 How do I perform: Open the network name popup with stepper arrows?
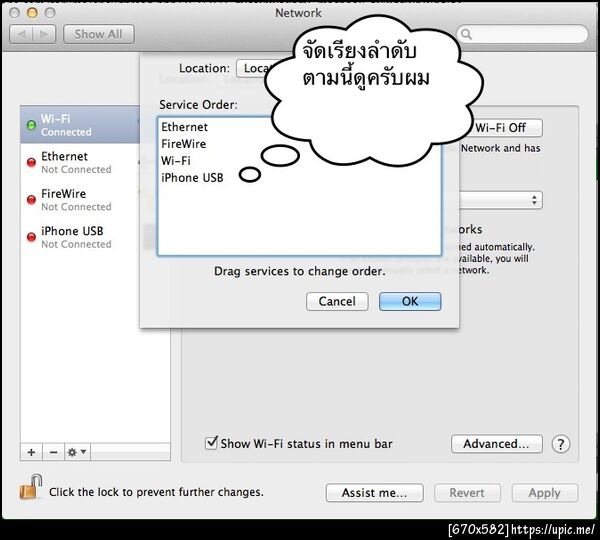(x=501, y=200)
